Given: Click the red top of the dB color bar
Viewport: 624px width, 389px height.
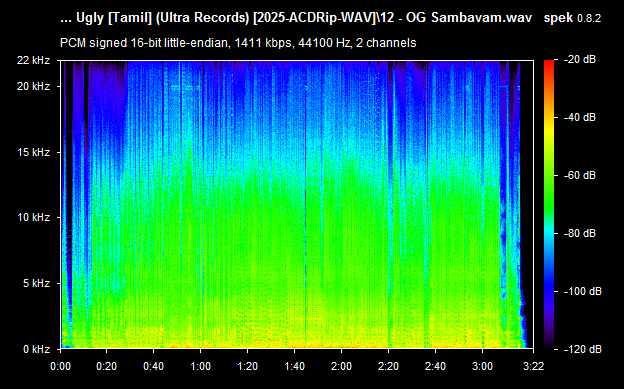Looking at the screenshot, I should 549,64.
